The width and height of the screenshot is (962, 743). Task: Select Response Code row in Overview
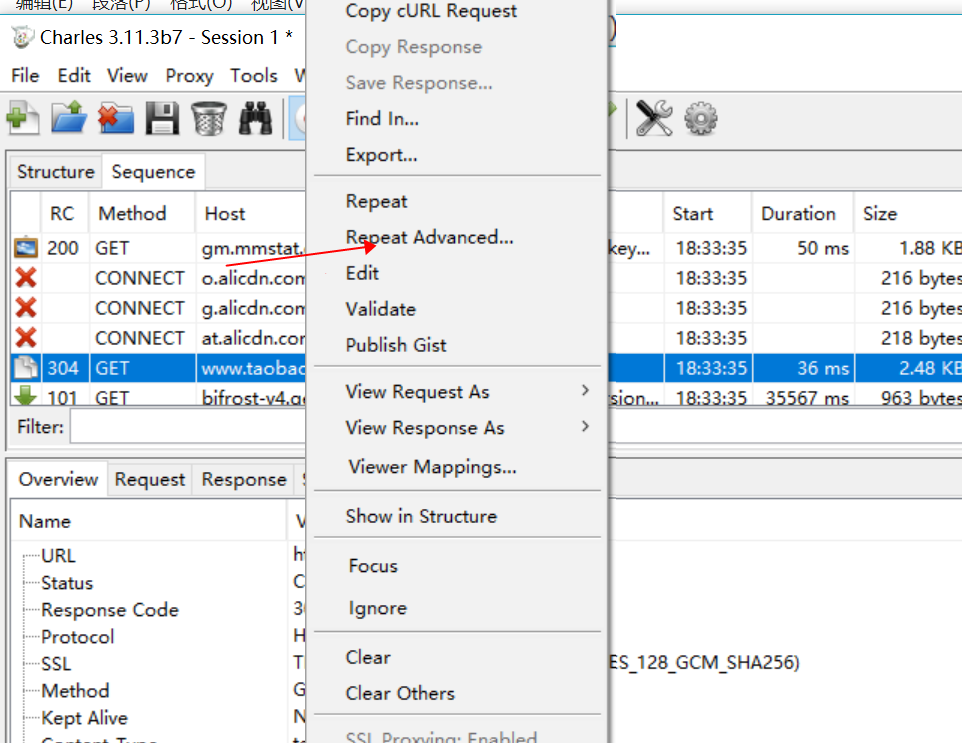110,610
